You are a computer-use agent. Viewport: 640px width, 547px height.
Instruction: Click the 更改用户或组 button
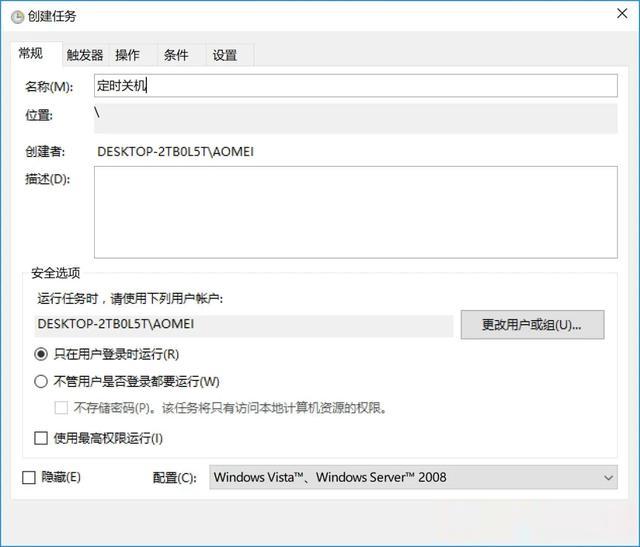(x=532, y=325)
